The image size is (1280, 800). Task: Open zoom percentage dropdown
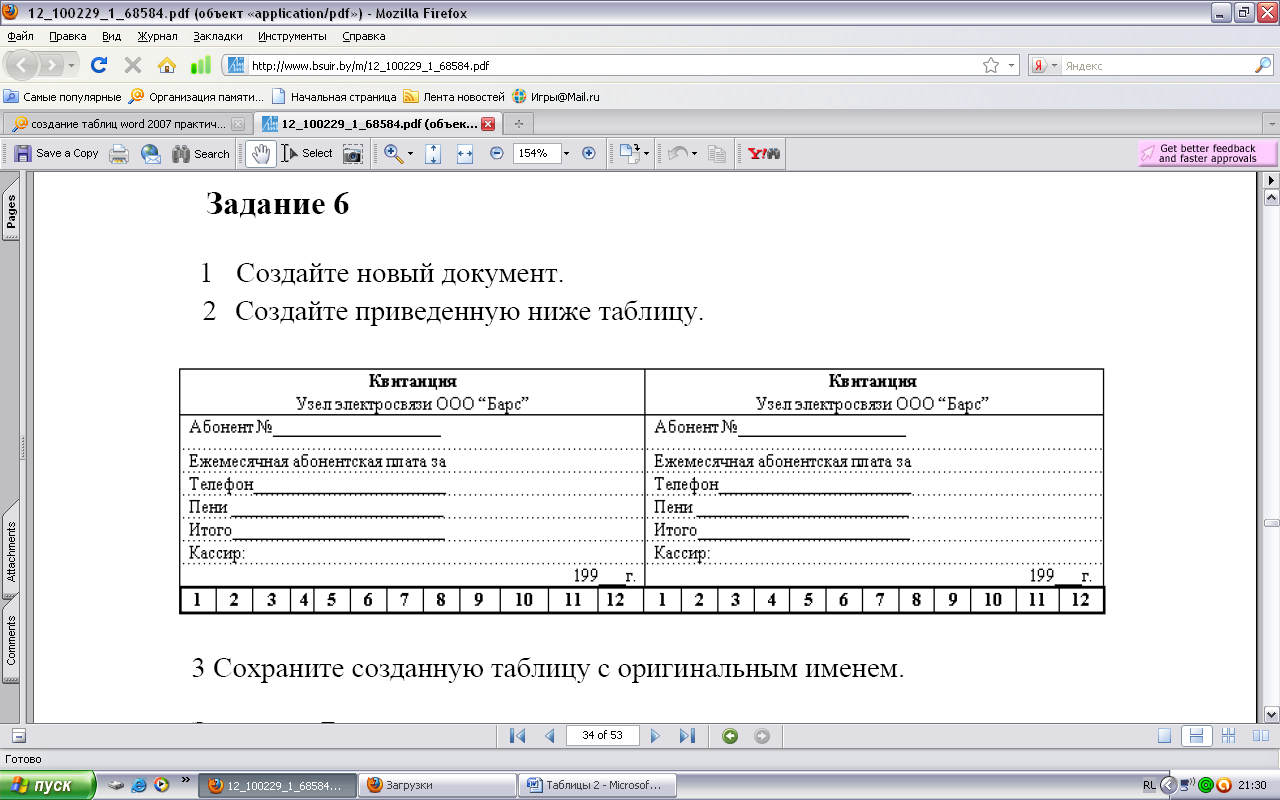pyautogui.click(x=566, y=153)
